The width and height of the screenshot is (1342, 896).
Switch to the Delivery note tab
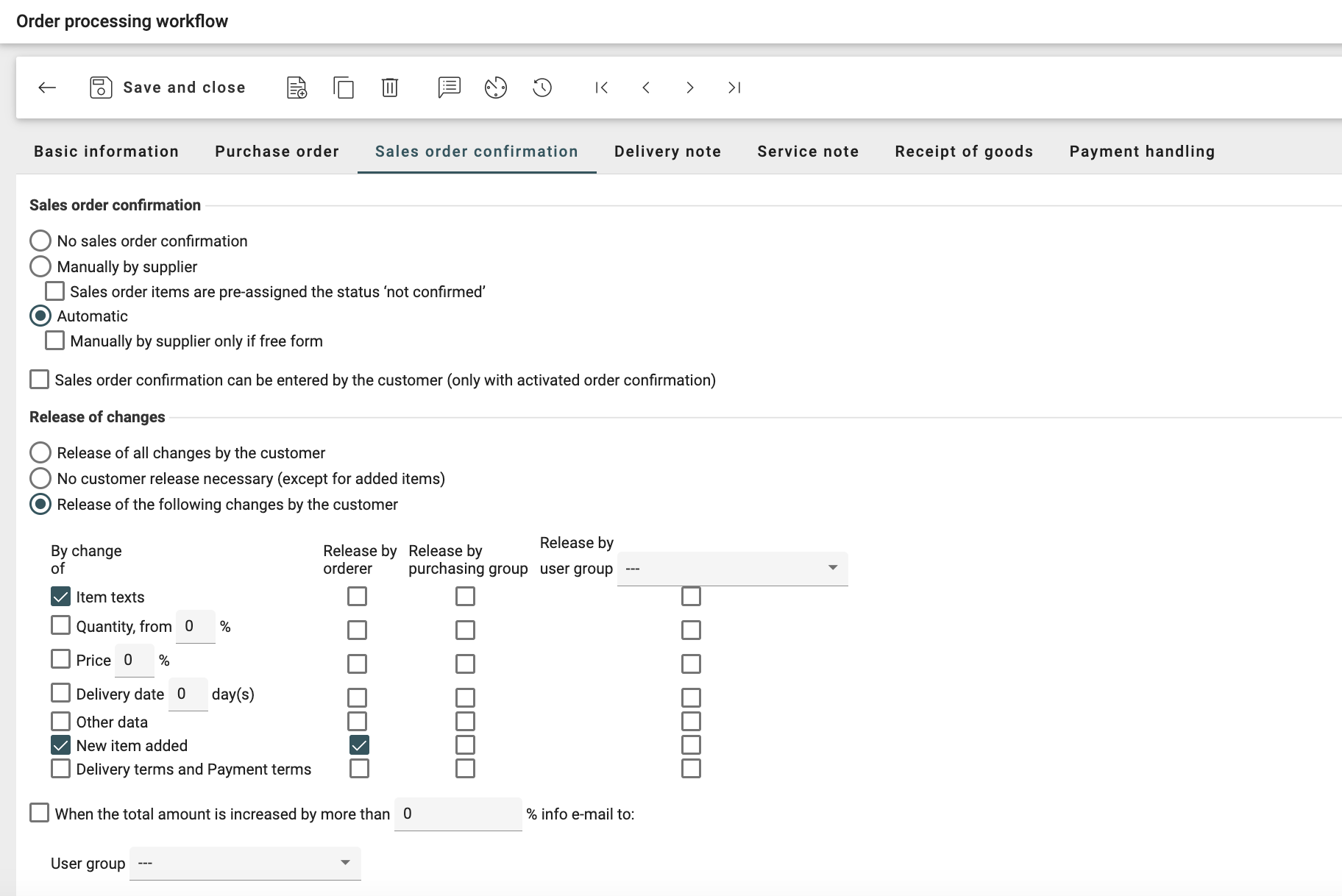667,152
